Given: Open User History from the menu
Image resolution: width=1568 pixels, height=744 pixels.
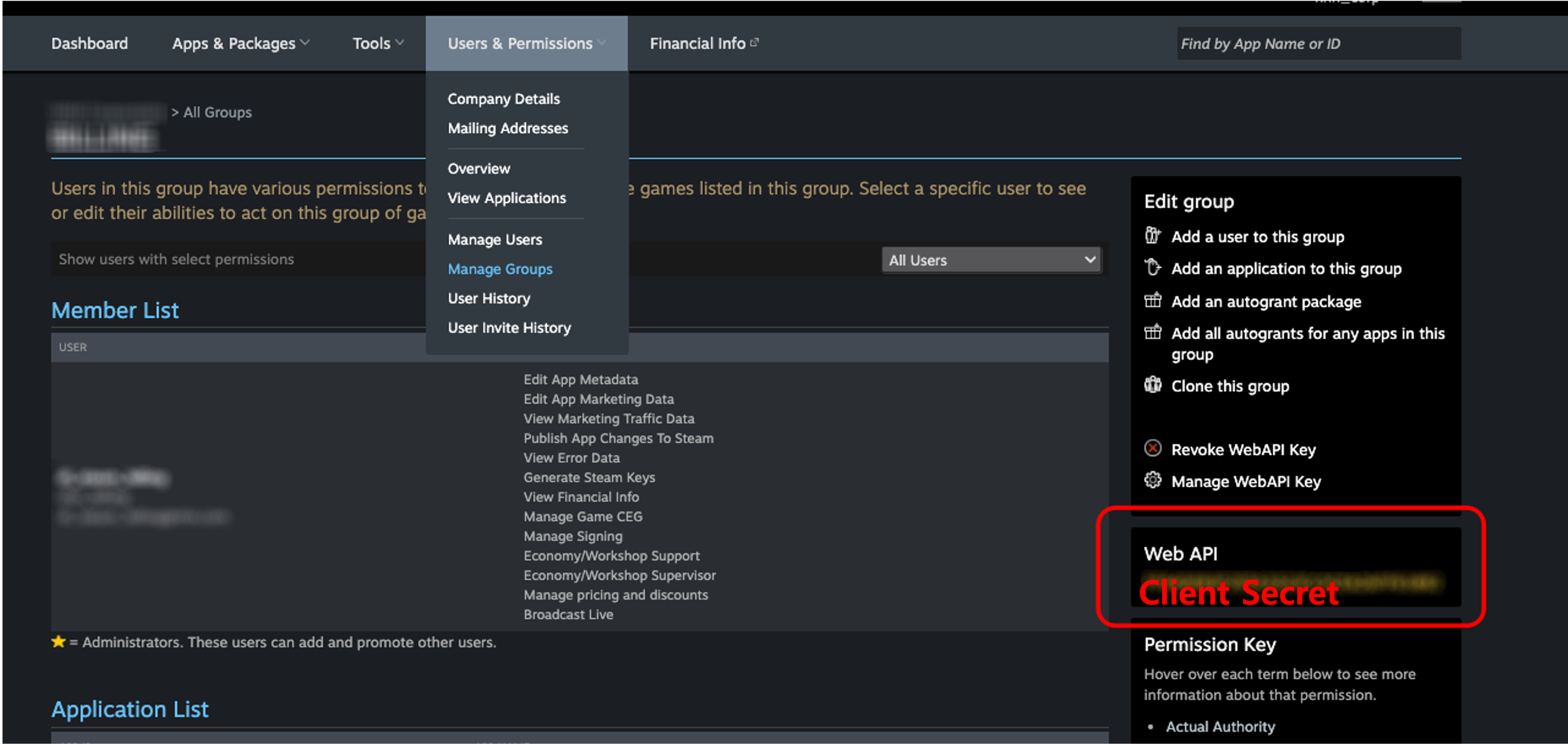Looking at the screenshot, I should (489, 297).
